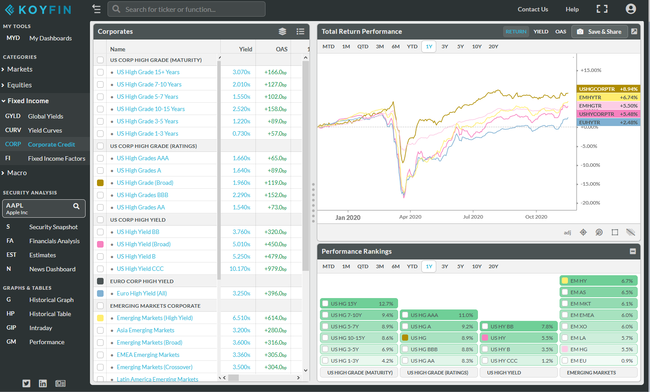This screenshot has height=392, width=650.
Task: Click the square box icon below chart
Action: 615,232
